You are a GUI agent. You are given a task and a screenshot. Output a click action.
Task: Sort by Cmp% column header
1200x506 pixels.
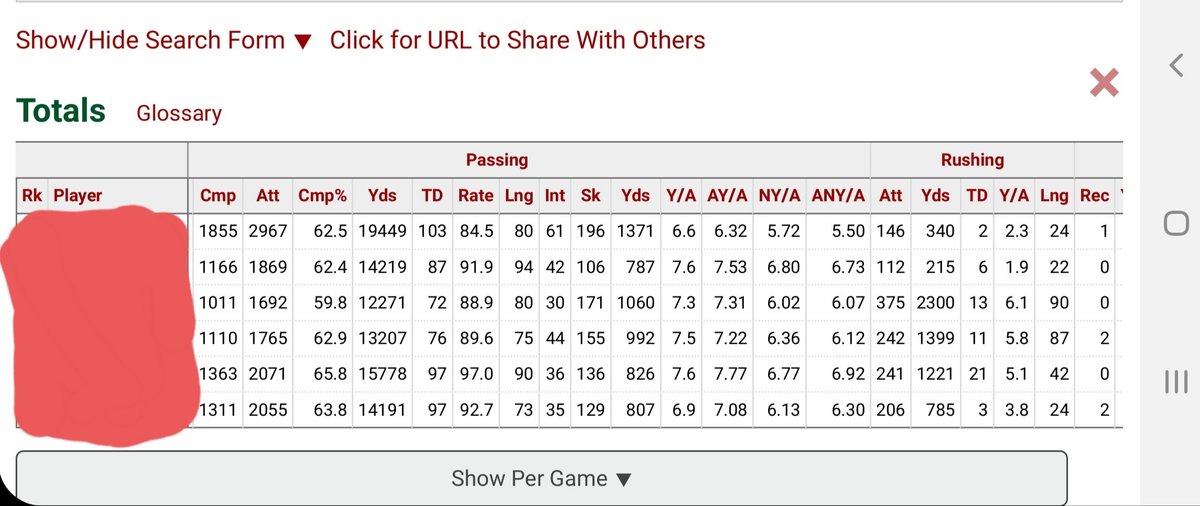click(323, 196)
